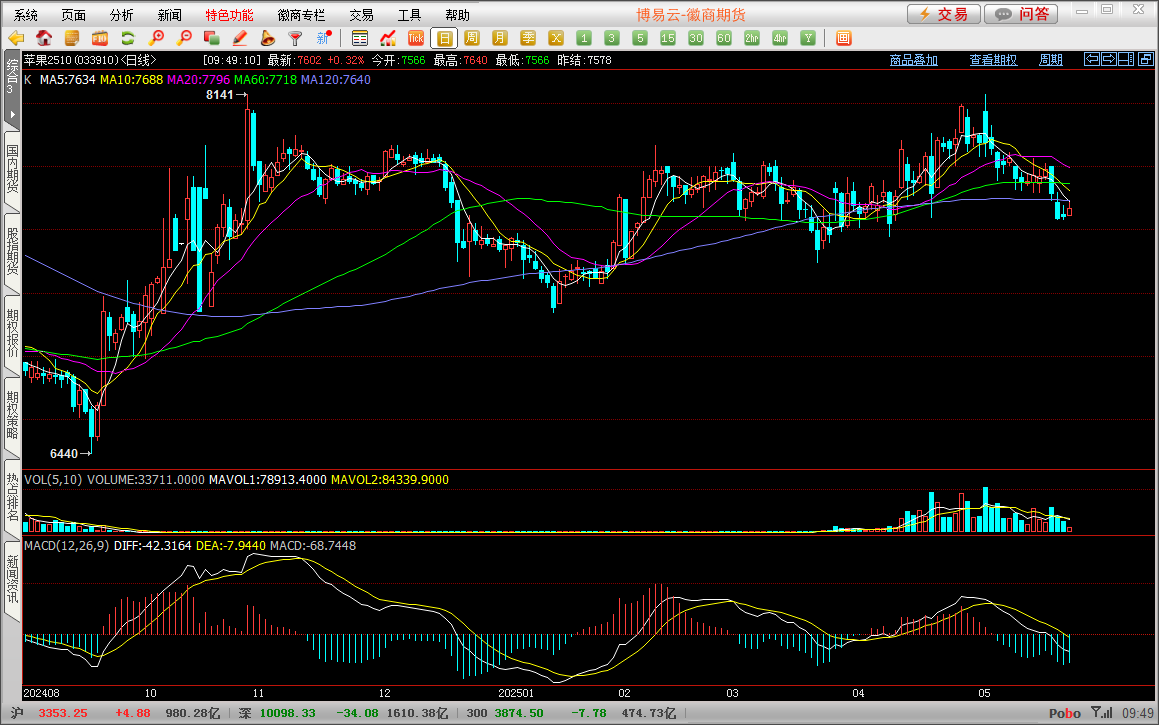Open the 徽商专栏 menu

[x=301, y=15]
